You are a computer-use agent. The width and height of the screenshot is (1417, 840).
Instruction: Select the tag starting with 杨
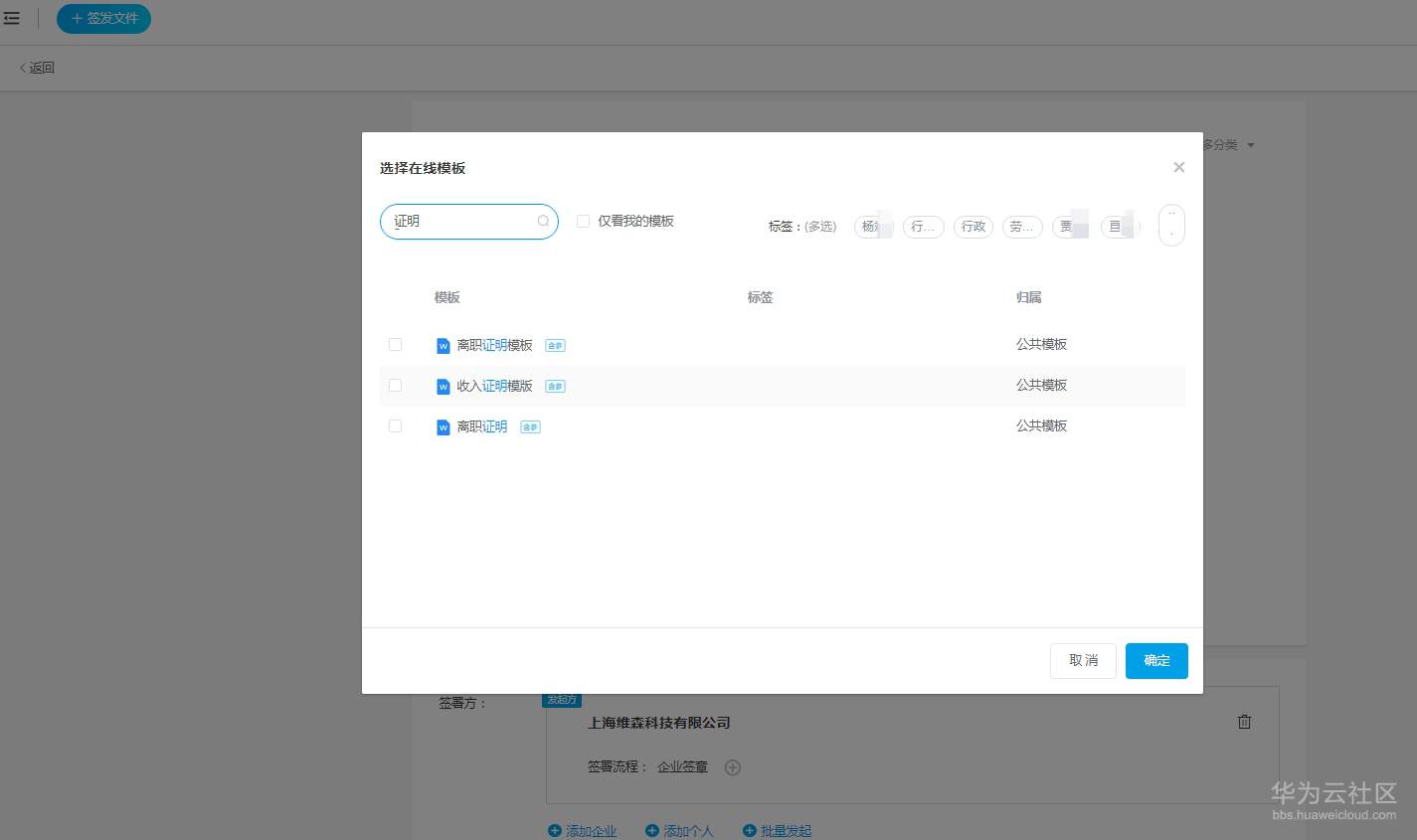click(874, 227)
